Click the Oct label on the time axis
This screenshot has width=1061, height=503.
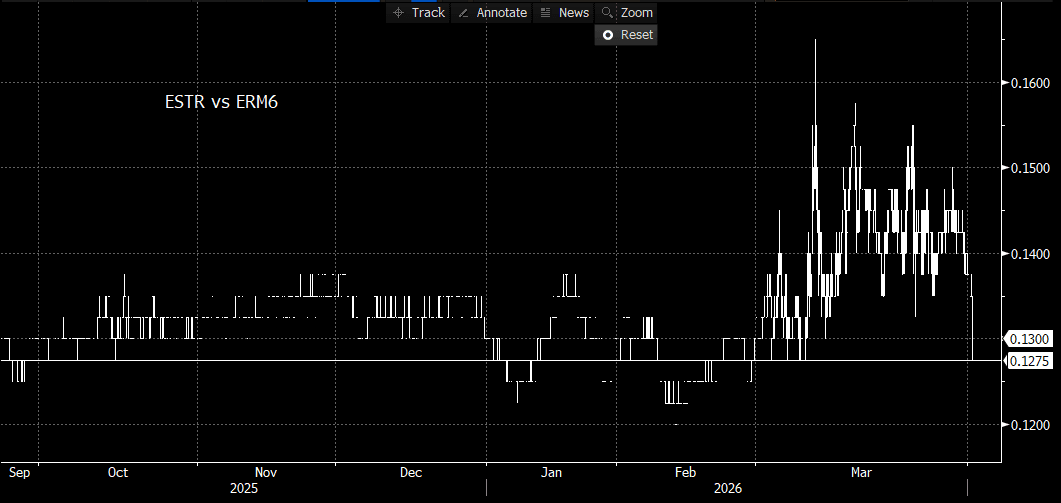(117, 472)
